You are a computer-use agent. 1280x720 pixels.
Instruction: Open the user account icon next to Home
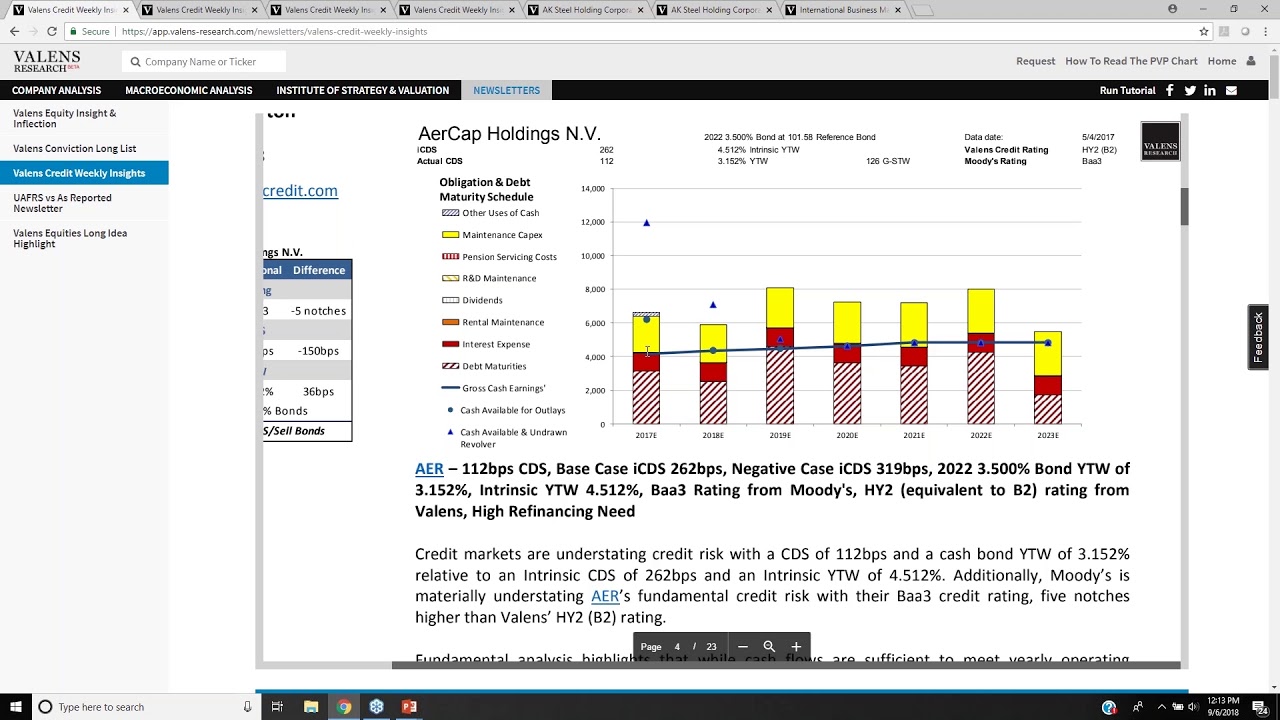tap(1251, 61)
